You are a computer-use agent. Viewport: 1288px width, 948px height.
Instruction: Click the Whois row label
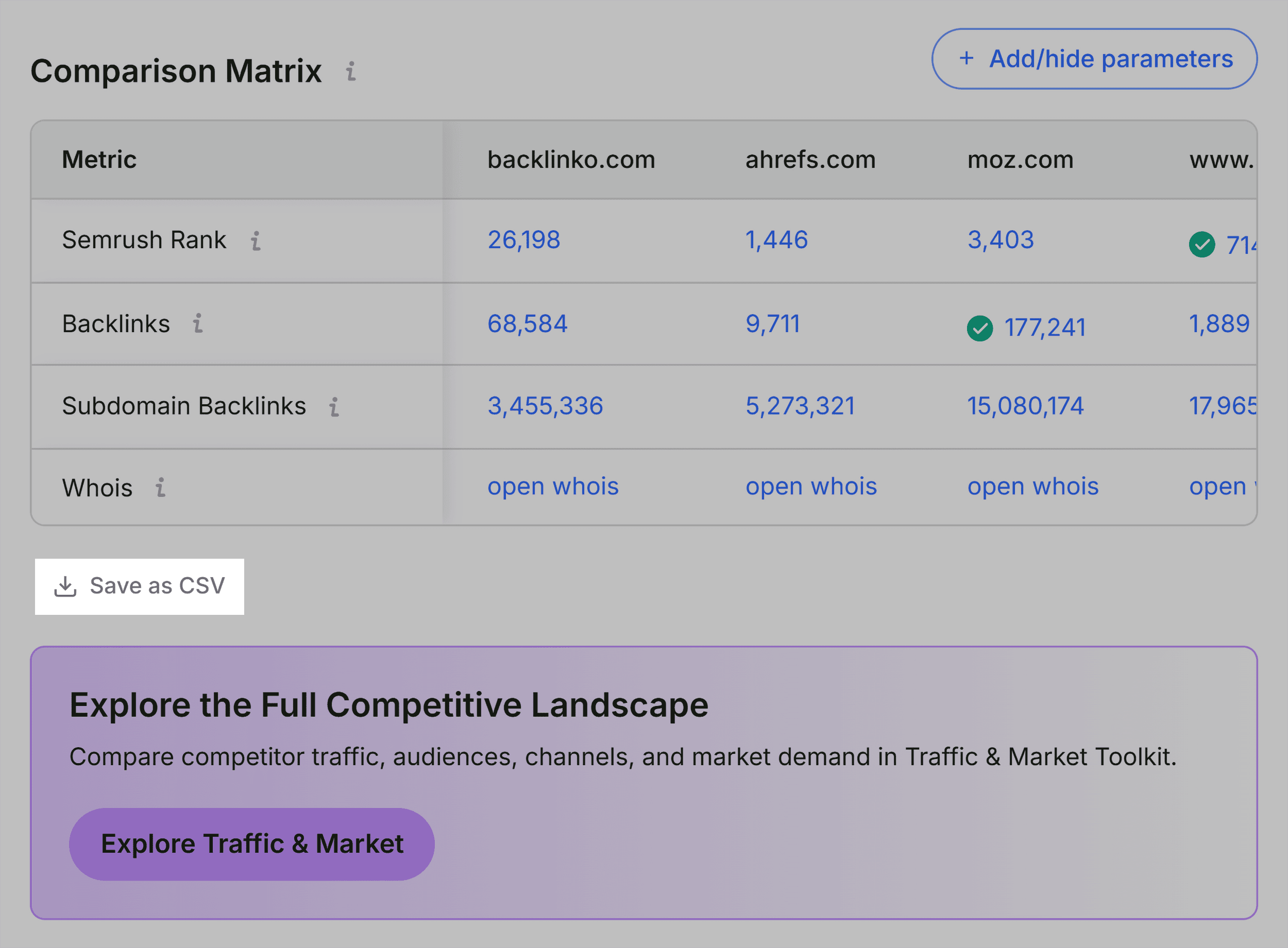(x=97, y=488)
